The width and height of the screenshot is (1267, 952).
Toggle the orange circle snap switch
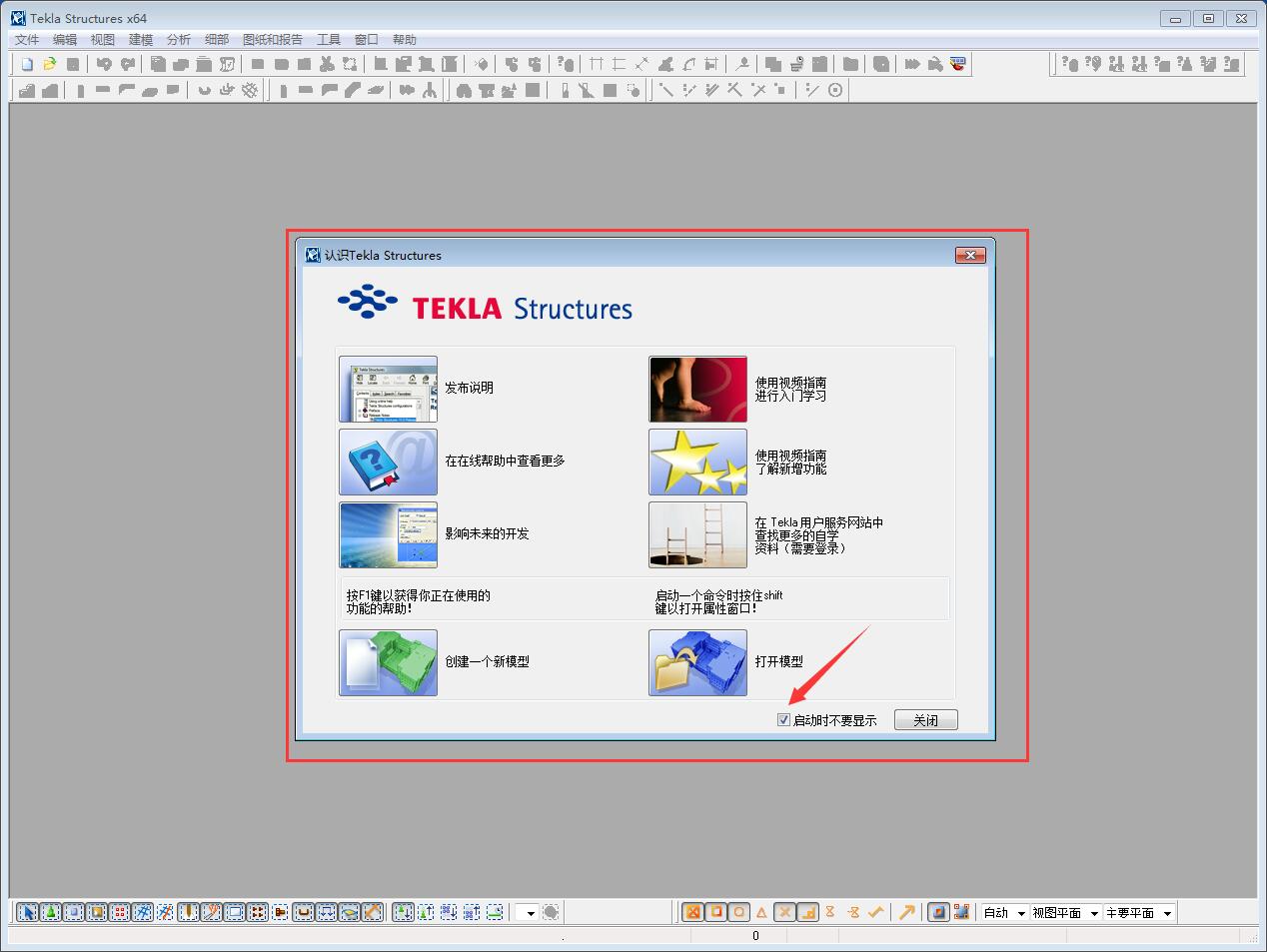click(738, 912)
